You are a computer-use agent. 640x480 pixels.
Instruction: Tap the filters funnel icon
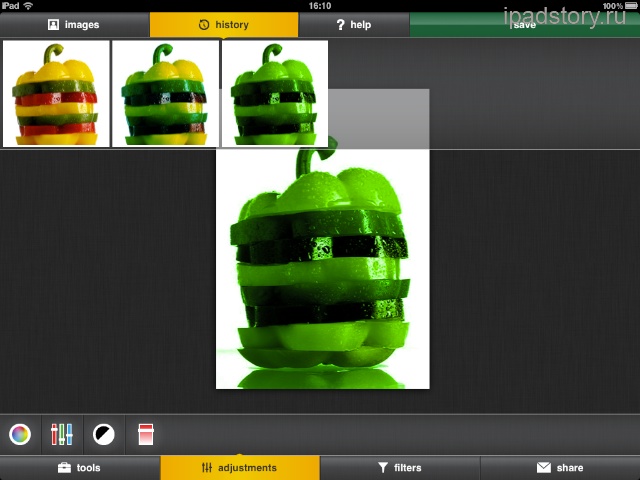[382, 468]
